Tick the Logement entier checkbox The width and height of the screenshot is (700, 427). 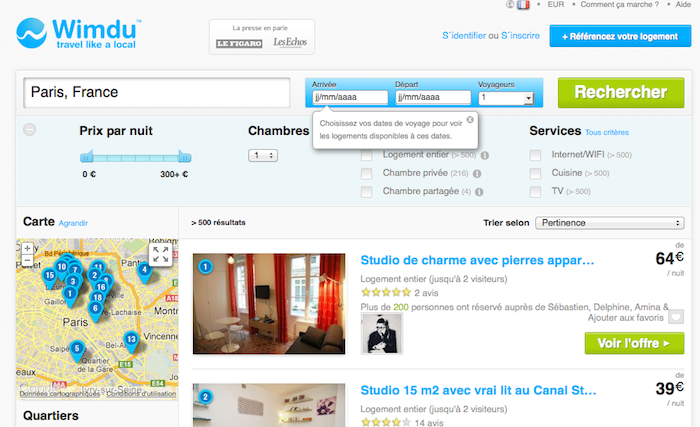[x=367, y=155]
